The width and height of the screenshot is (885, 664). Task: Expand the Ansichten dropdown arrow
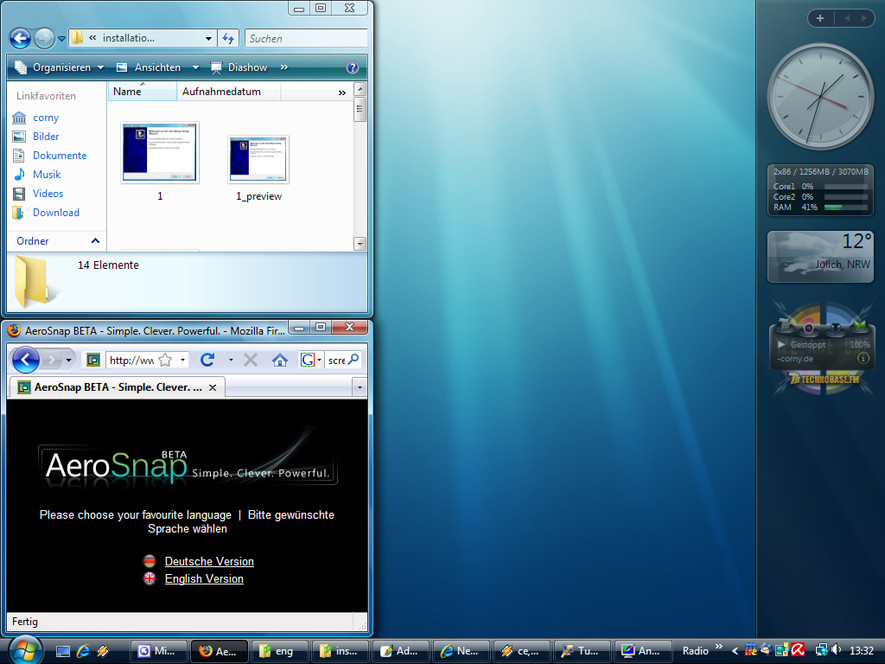[195, 67]
